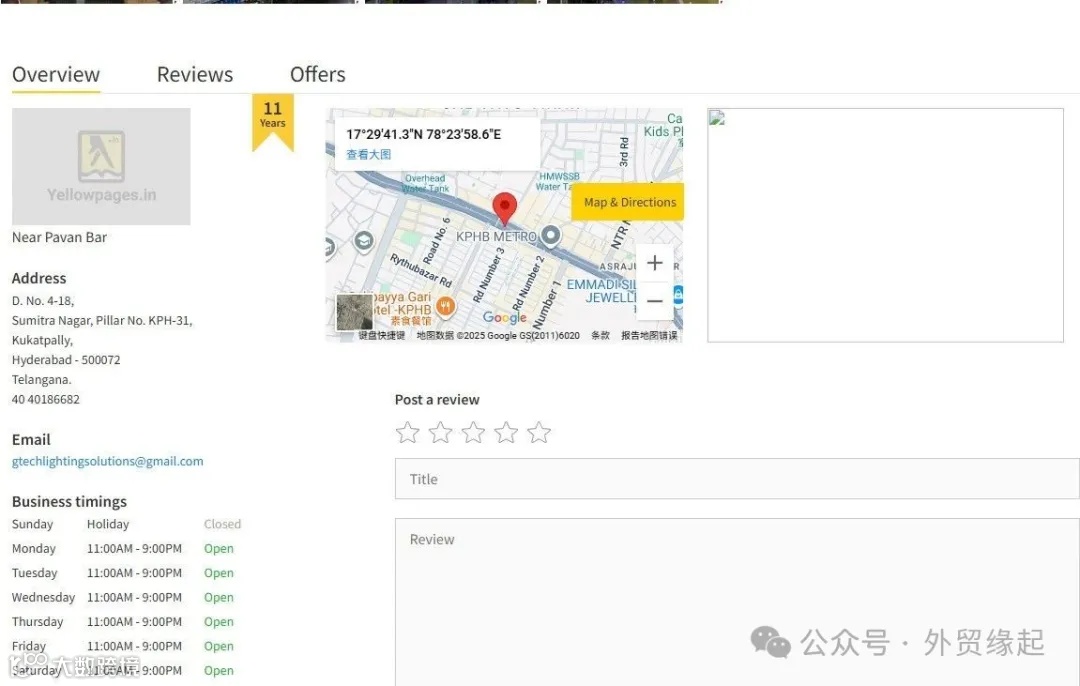Screen dimensions: 1080x686
Task: Click the Map & Directions button
Action: tap(629, 202)
